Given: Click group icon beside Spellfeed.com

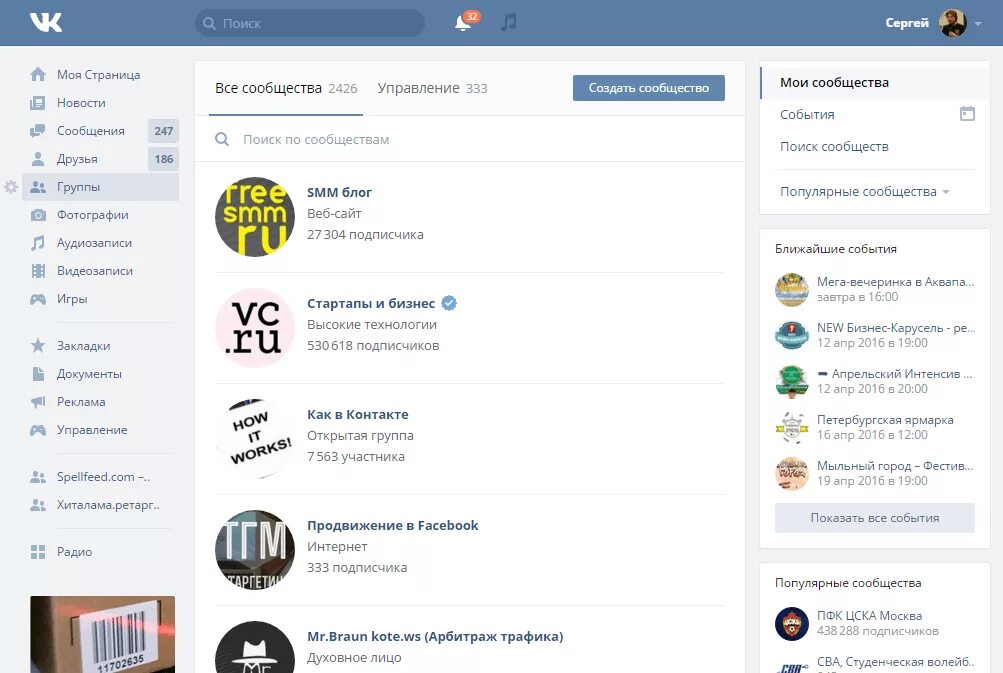Looking at the screenshot, I should (x=38, y=477).
